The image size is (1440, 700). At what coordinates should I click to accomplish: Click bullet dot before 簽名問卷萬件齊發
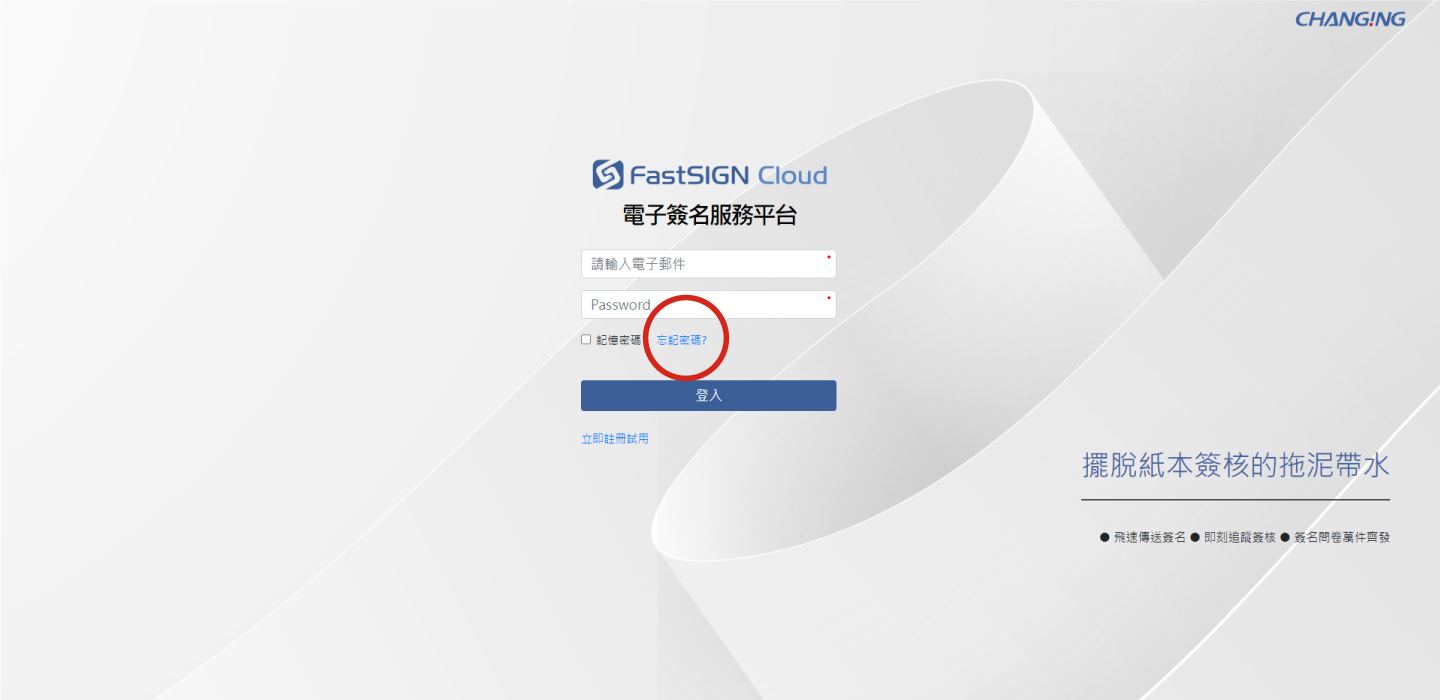pos(1285,537)
